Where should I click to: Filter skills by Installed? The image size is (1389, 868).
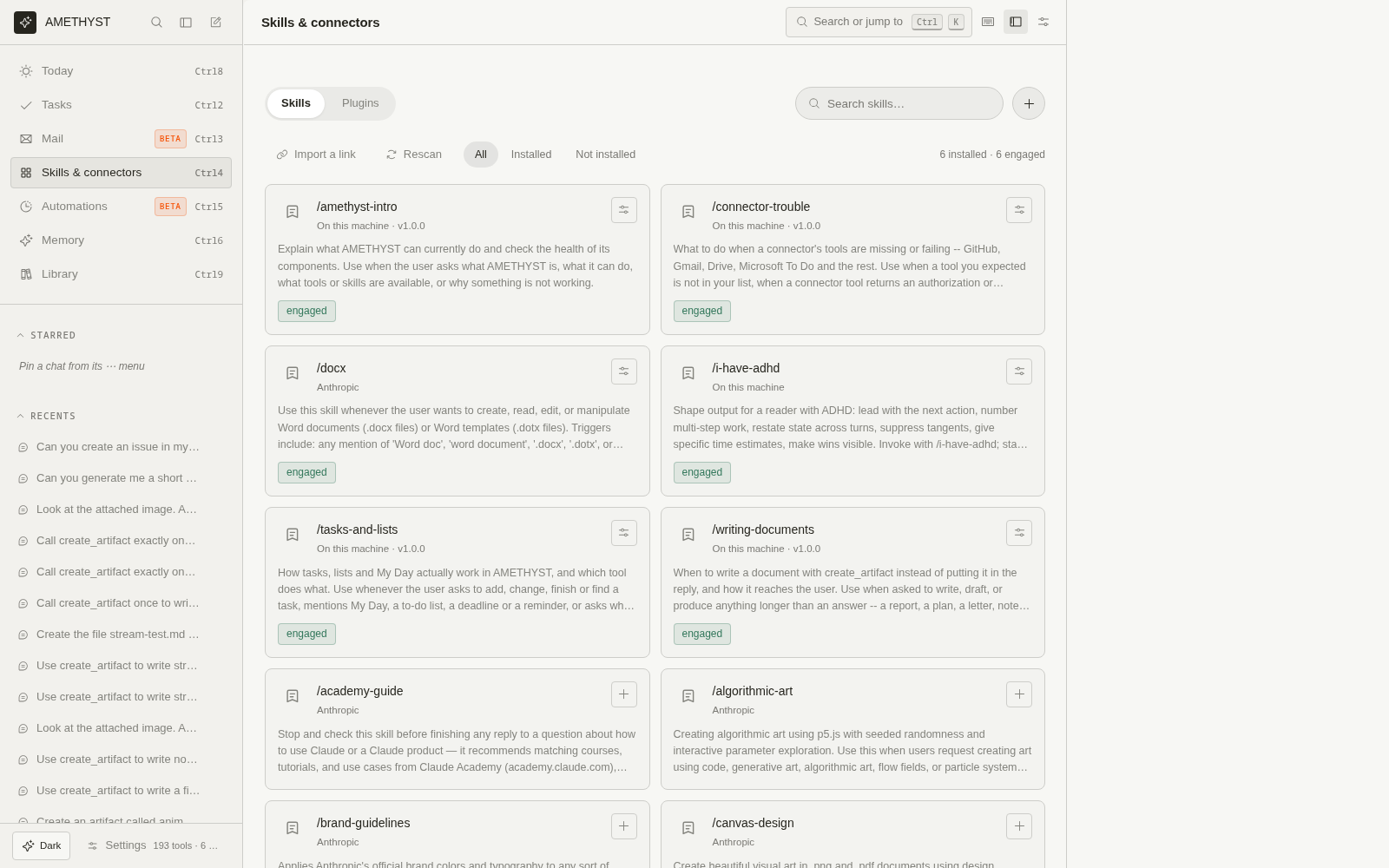(x=531, y=155)
